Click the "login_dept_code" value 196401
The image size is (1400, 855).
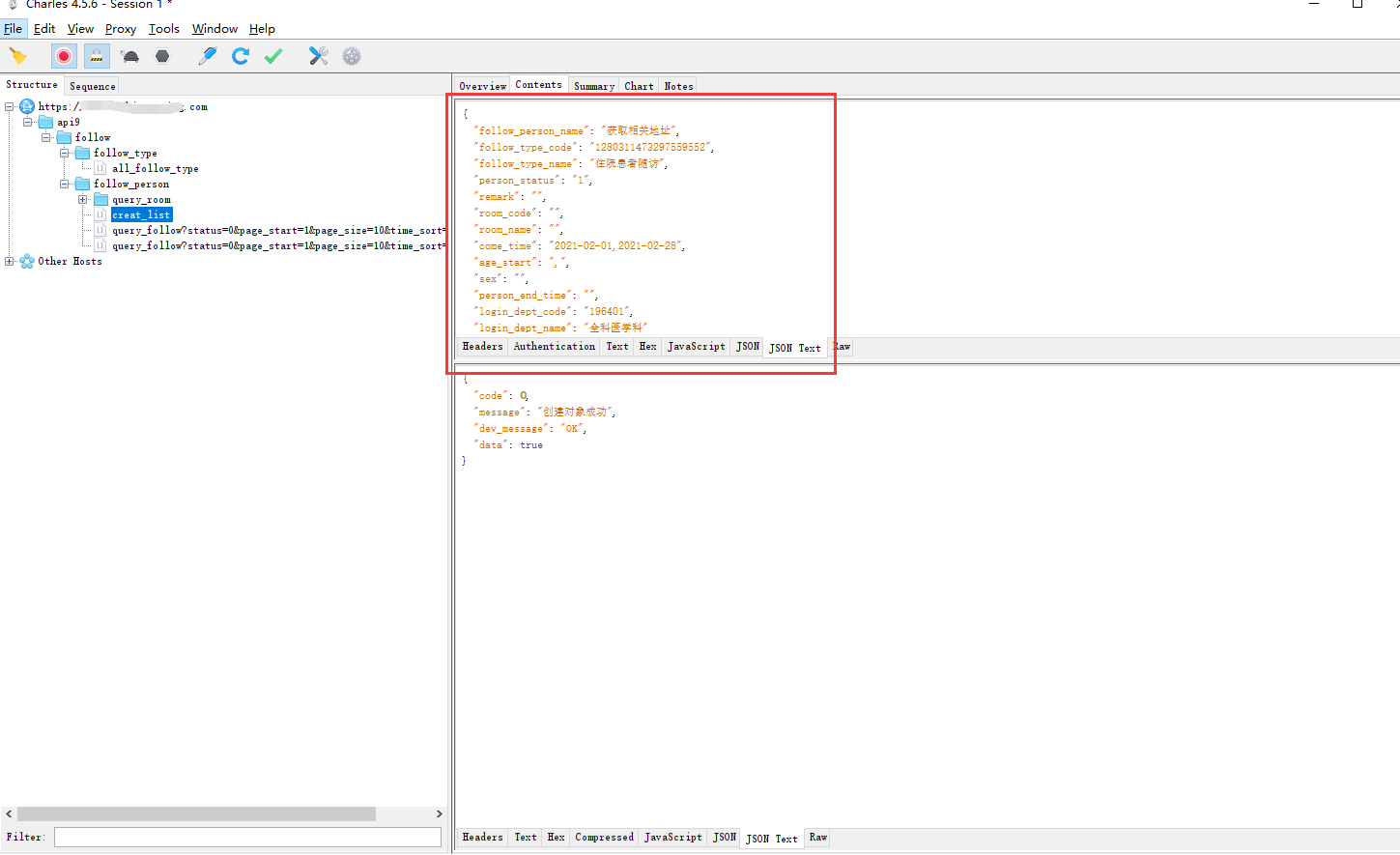click(x=608, y=311)
